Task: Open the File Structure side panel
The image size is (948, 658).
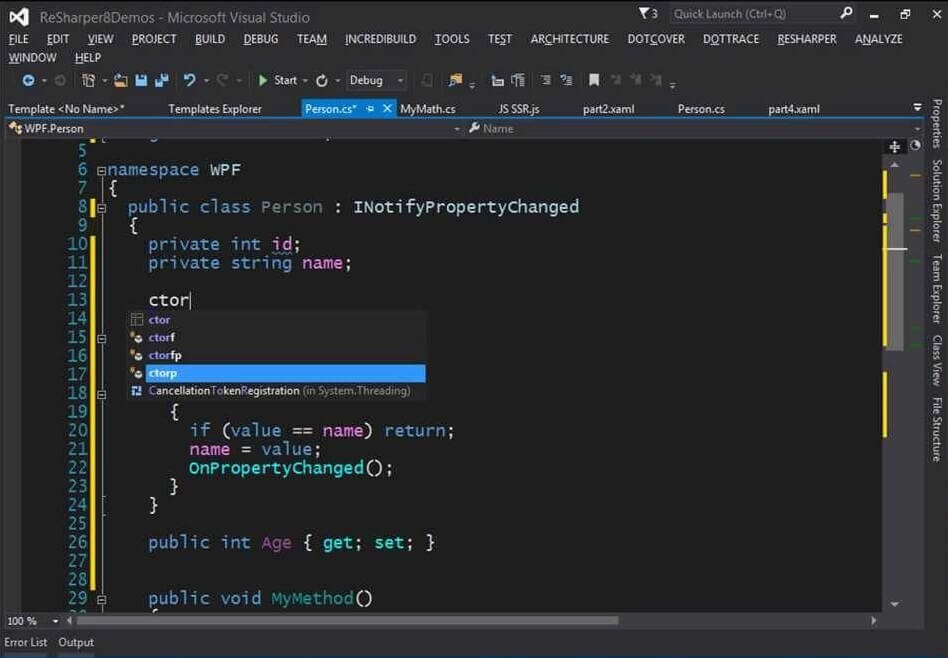Action: [x=937, y=429]
